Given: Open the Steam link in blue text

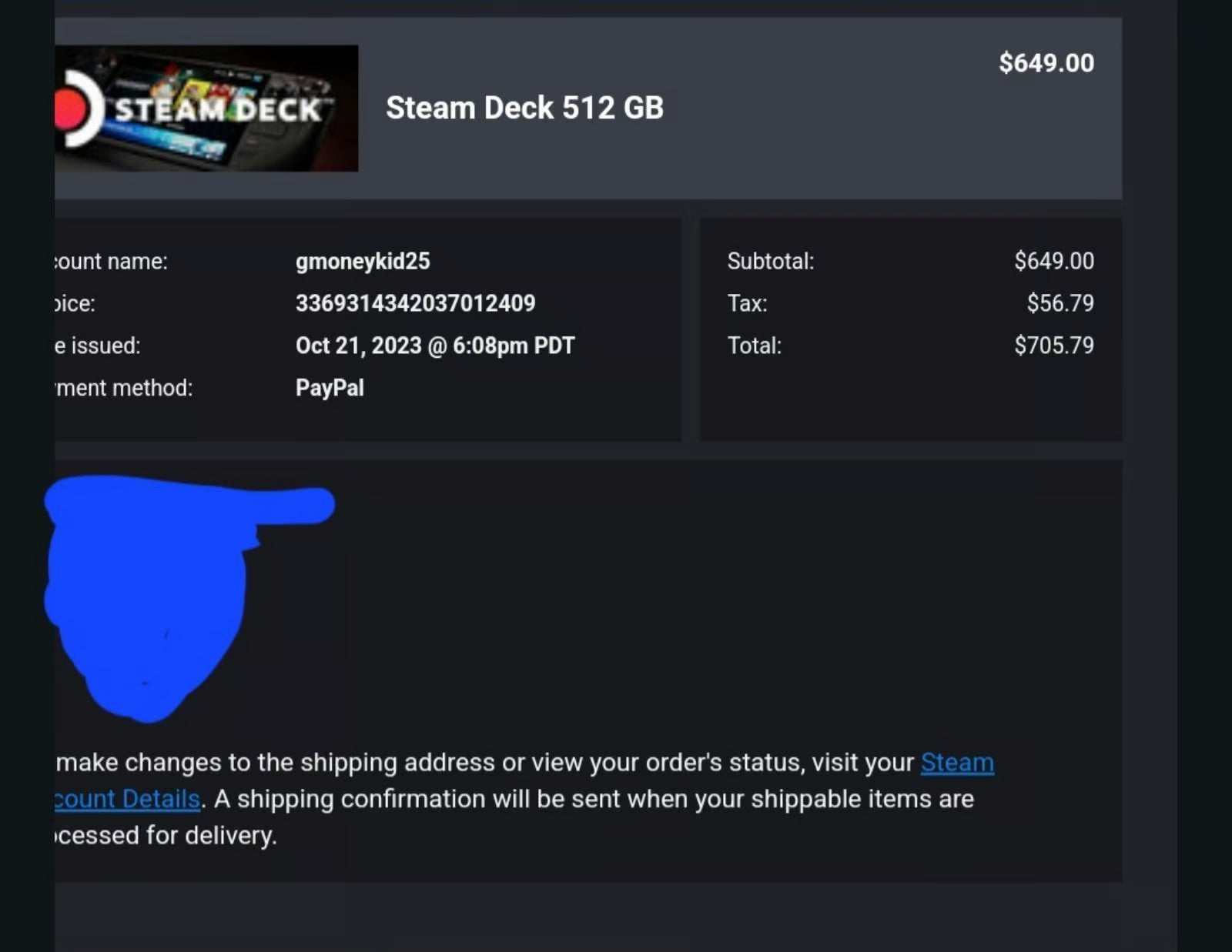Looking at the screenshot, I should pyautogui.click(x=957, y=763).
